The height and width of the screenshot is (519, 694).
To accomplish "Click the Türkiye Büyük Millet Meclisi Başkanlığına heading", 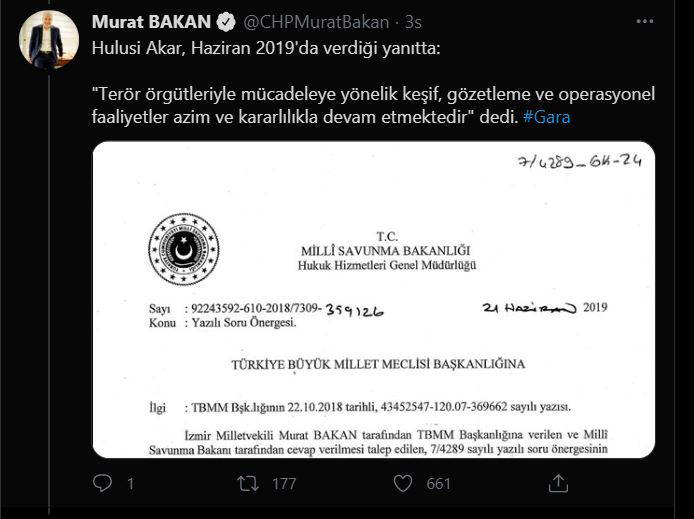I will pyautogui.click(x=378, y=364).
